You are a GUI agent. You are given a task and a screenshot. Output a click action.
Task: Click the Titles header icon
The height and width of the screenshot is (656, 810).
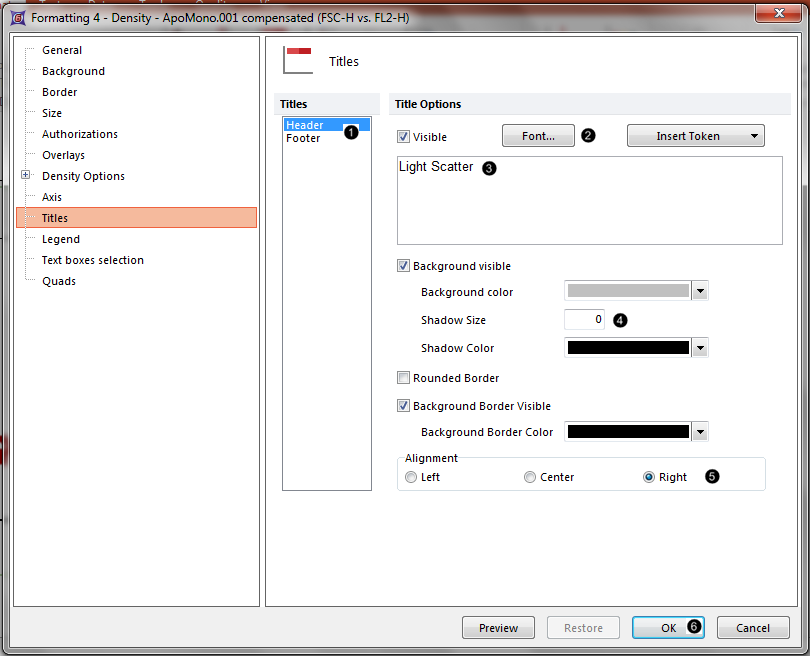coord(298,60)
